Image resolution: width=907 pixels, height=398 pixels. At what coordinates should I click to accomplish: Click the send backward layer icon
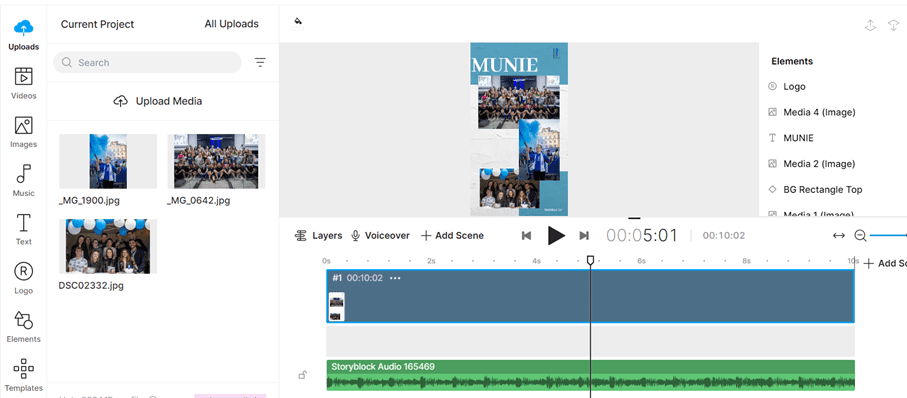(894, 25)
